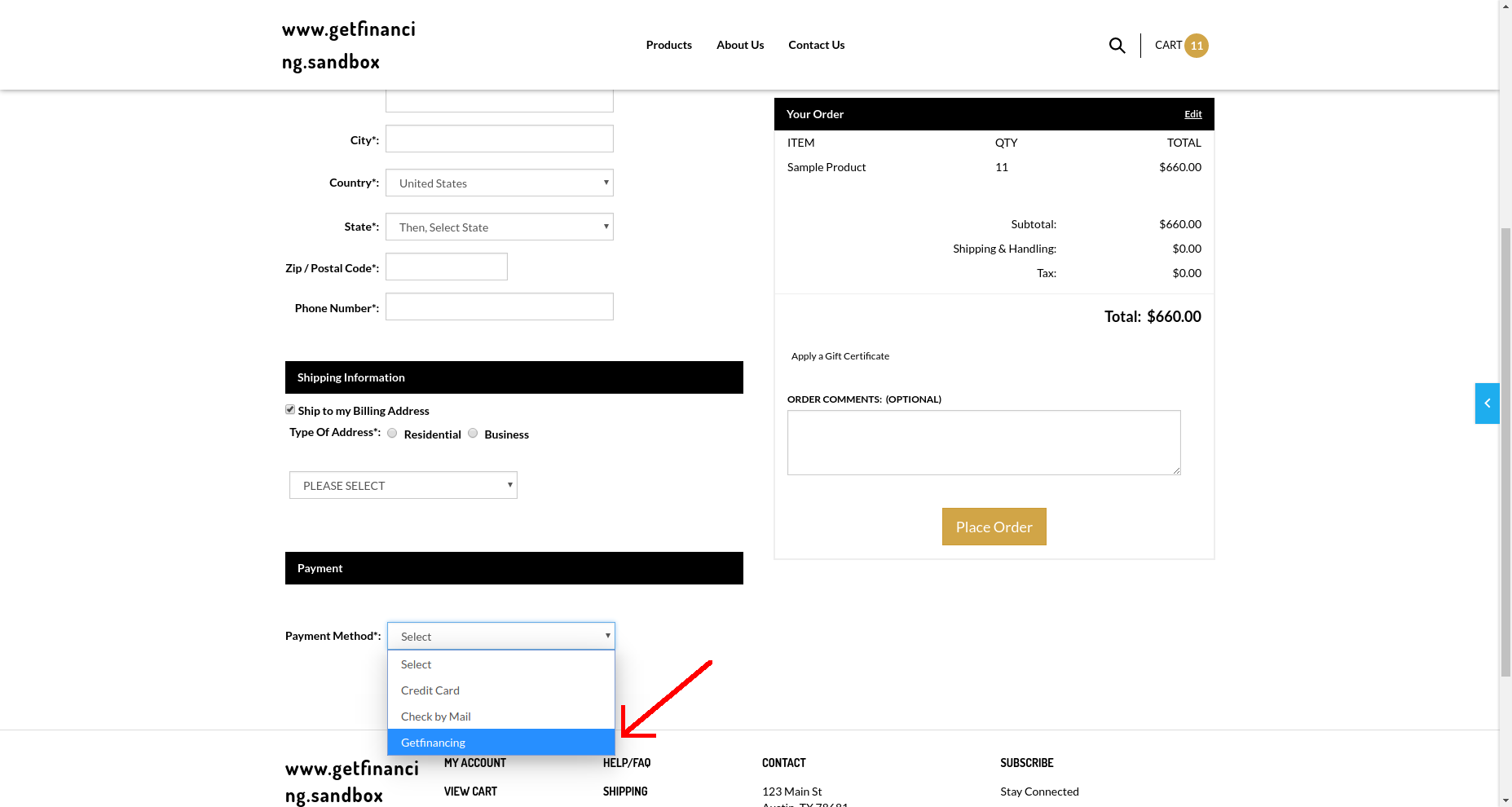
Task: Open the Products menu
Action: (x=669, y=45)
